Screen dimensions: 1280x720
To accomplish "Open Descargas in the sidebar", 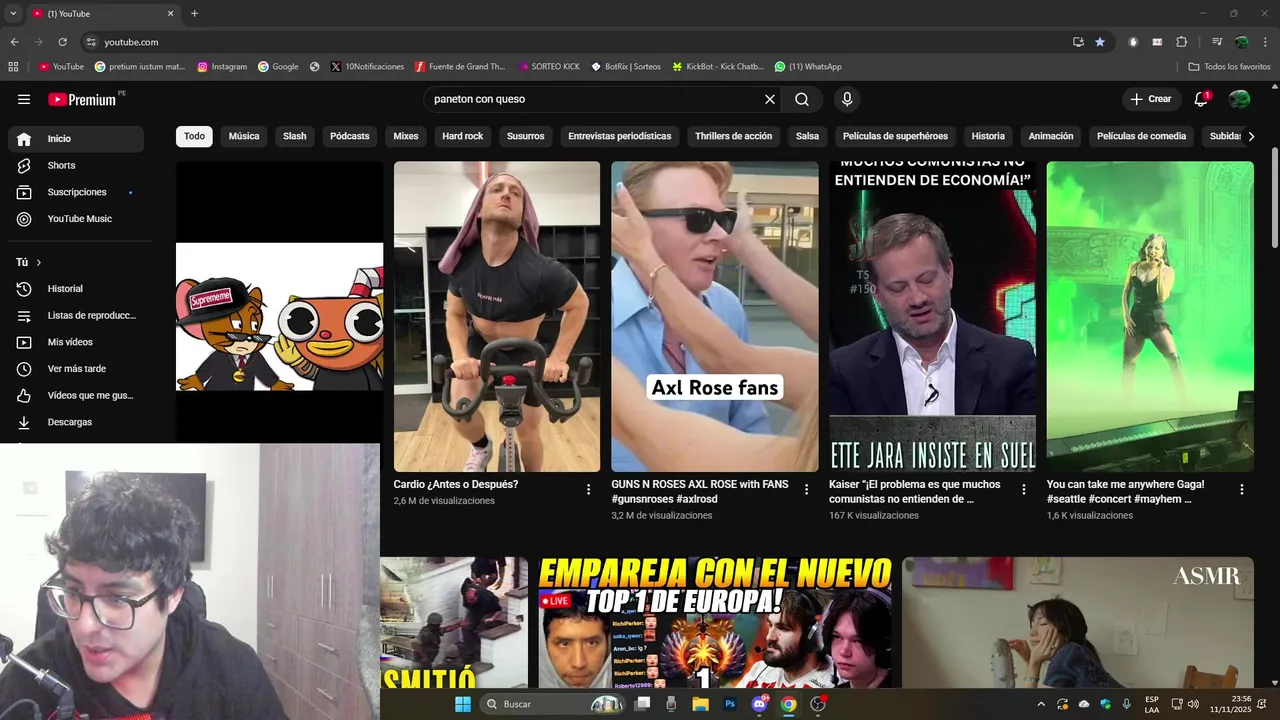I will [76, 422].
